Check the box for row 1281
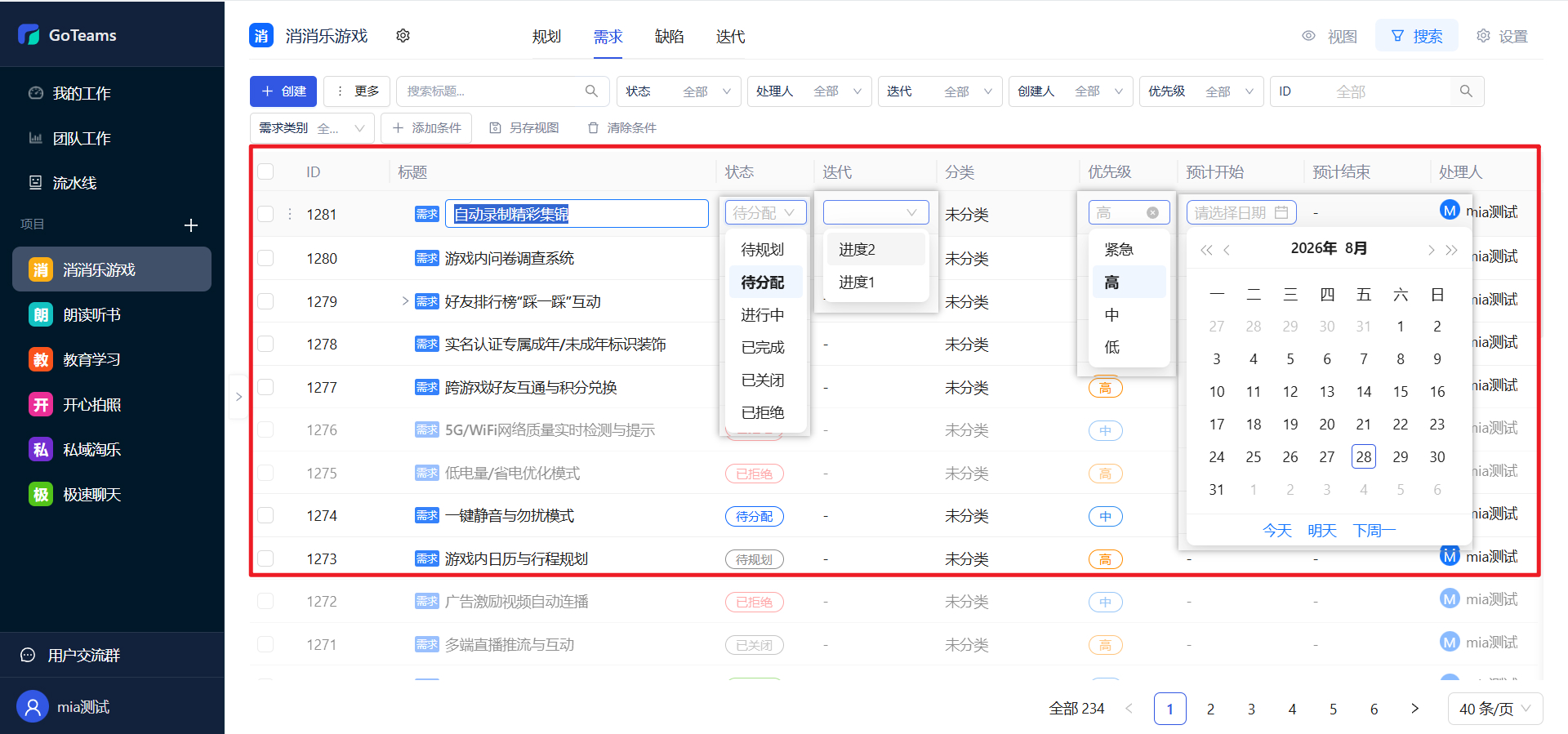 [x=265, y=214]
